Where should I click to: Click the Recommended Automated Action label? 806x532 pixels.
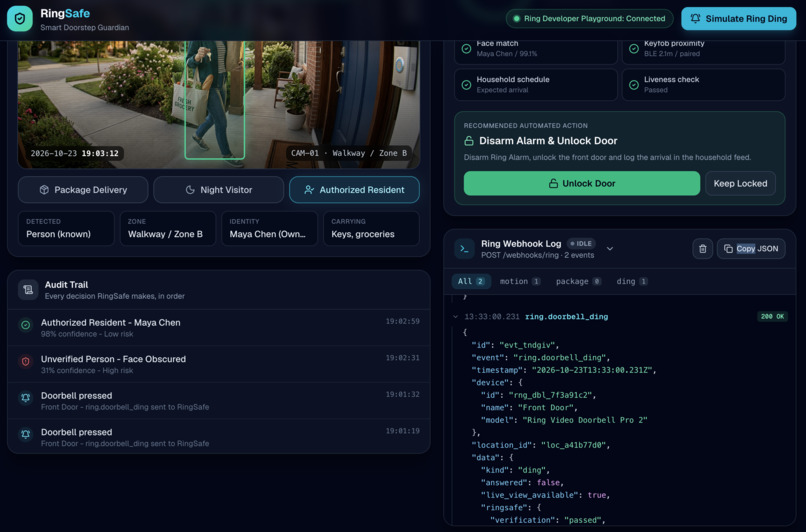coord(525,125)
